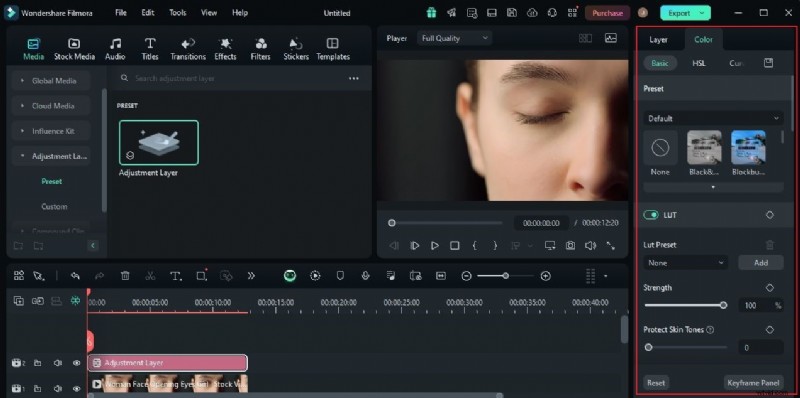This screenshot has height=398, width=800.
Task: Open the video scopes icon in player
Action: 610,38
